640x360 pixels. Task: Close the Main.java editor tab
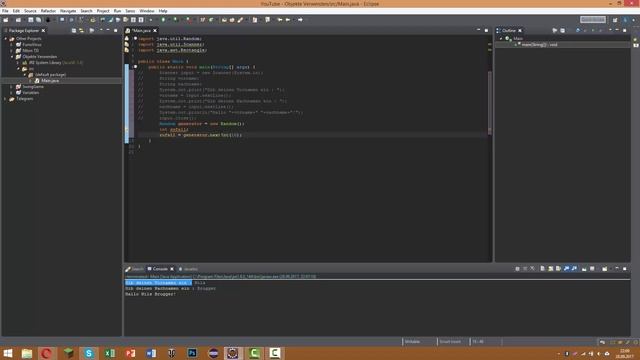point(155,31)
